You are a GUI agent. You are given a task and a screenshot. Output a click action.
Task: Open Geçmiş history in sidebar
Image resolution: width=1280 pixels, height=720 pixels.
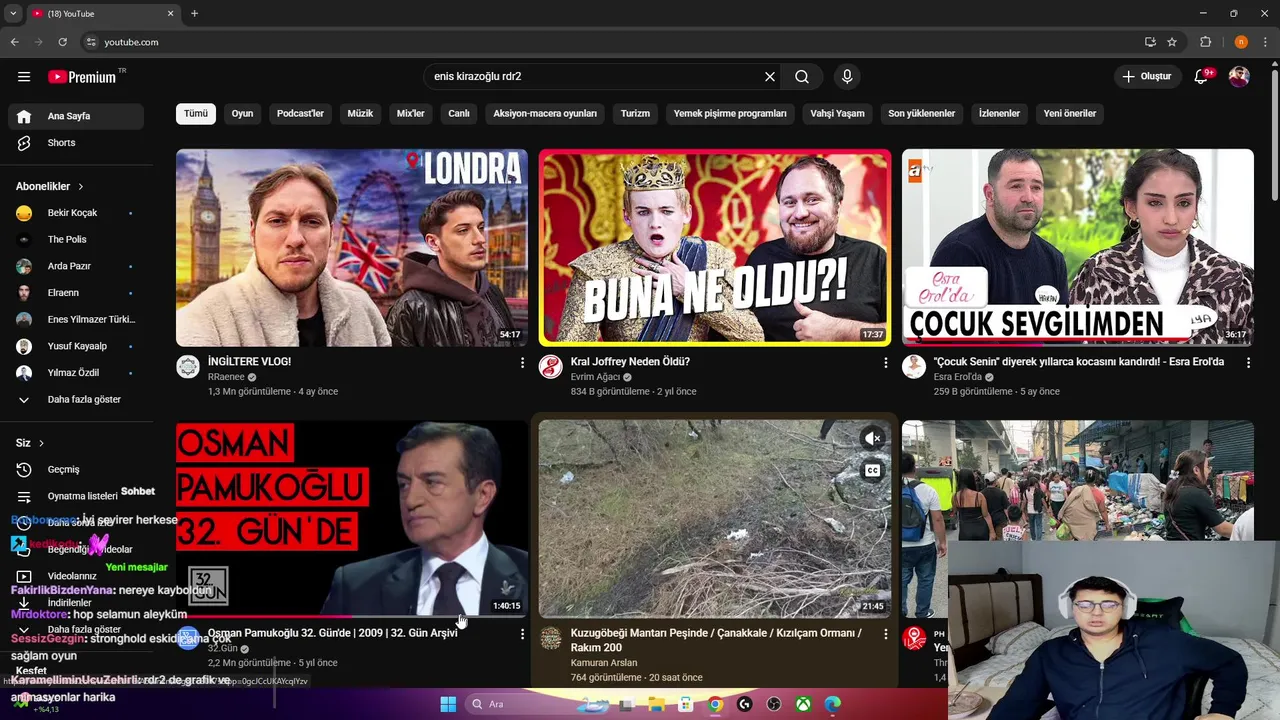(76, 470)
